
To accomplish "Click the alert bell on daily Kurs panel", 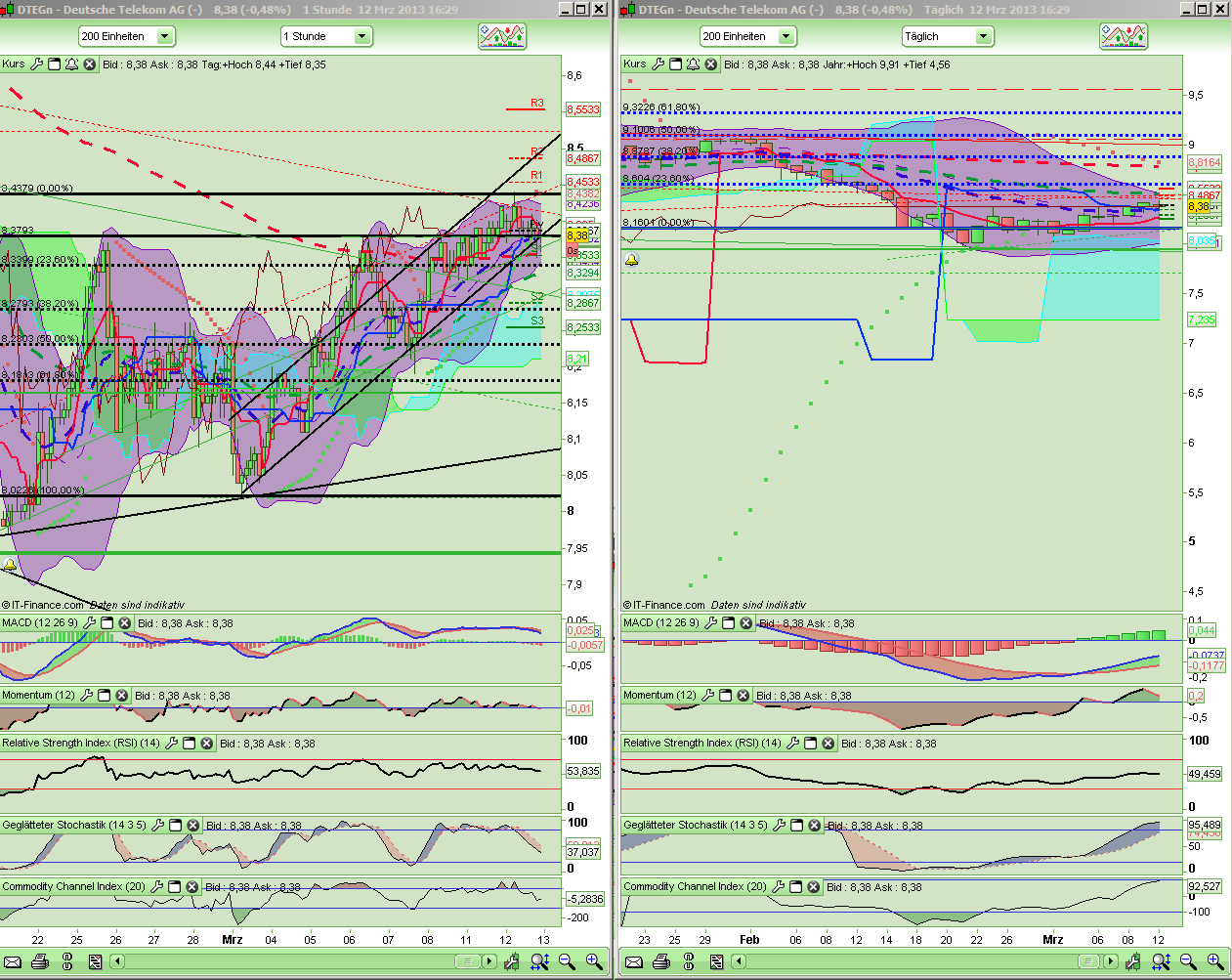I will (693, 64).
